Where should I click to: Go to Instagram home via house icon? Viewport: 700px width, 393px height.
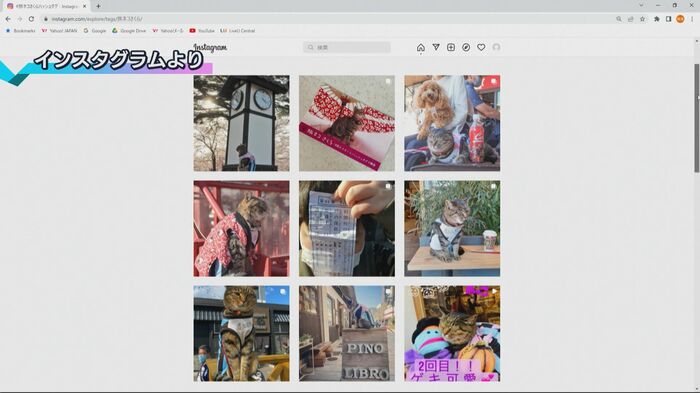[421, 47]
